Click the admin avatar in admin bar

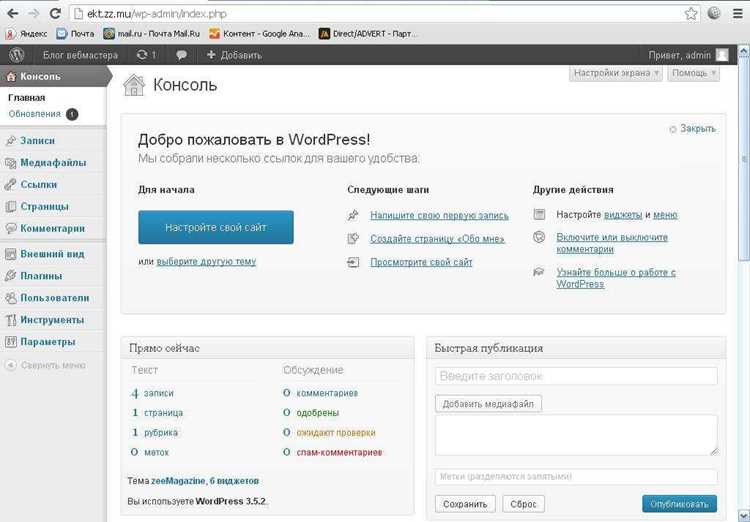coord(722,55)
